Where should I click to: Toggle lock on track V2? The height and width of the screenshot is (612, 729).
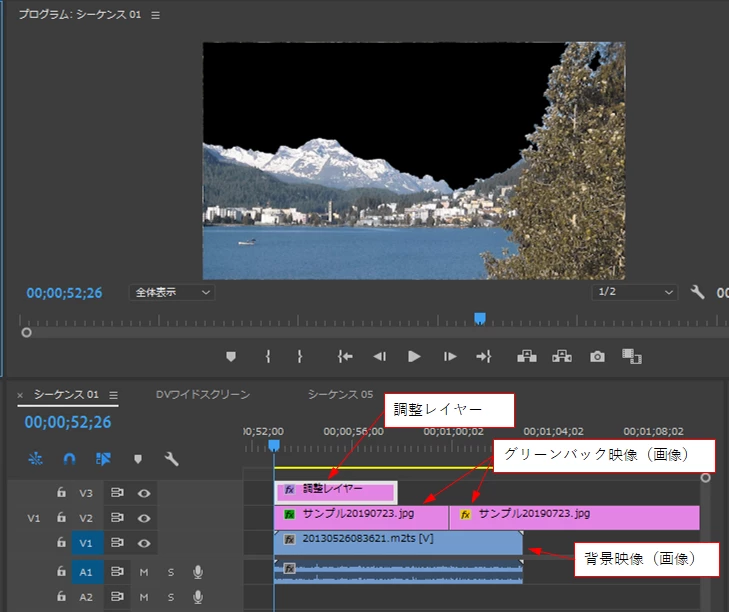pos(61,517)
